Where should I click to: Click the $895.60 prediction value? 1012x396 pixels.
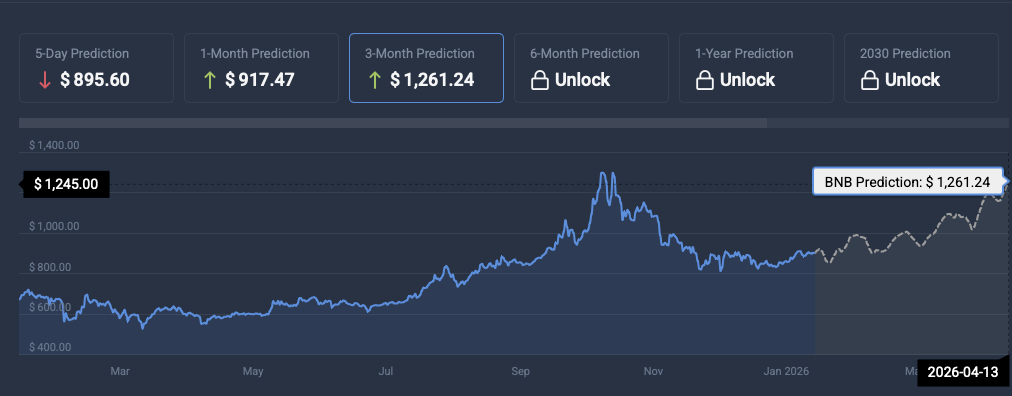[x=95, y=80]
